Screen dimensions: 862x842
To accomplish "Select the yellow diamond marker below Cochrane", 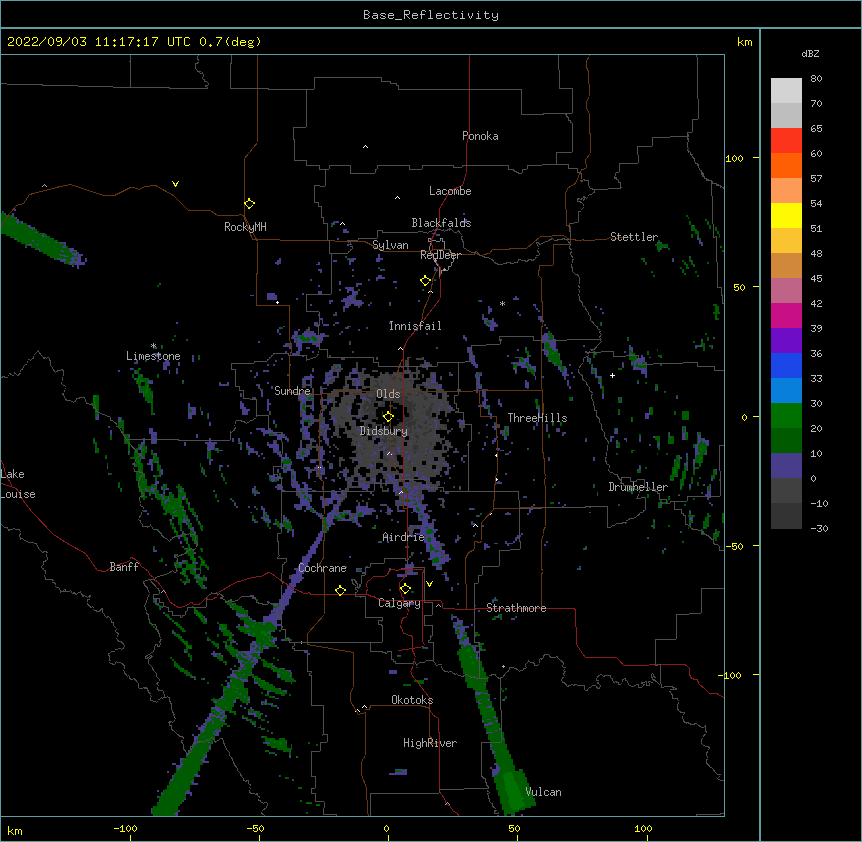I will point(340,590).
